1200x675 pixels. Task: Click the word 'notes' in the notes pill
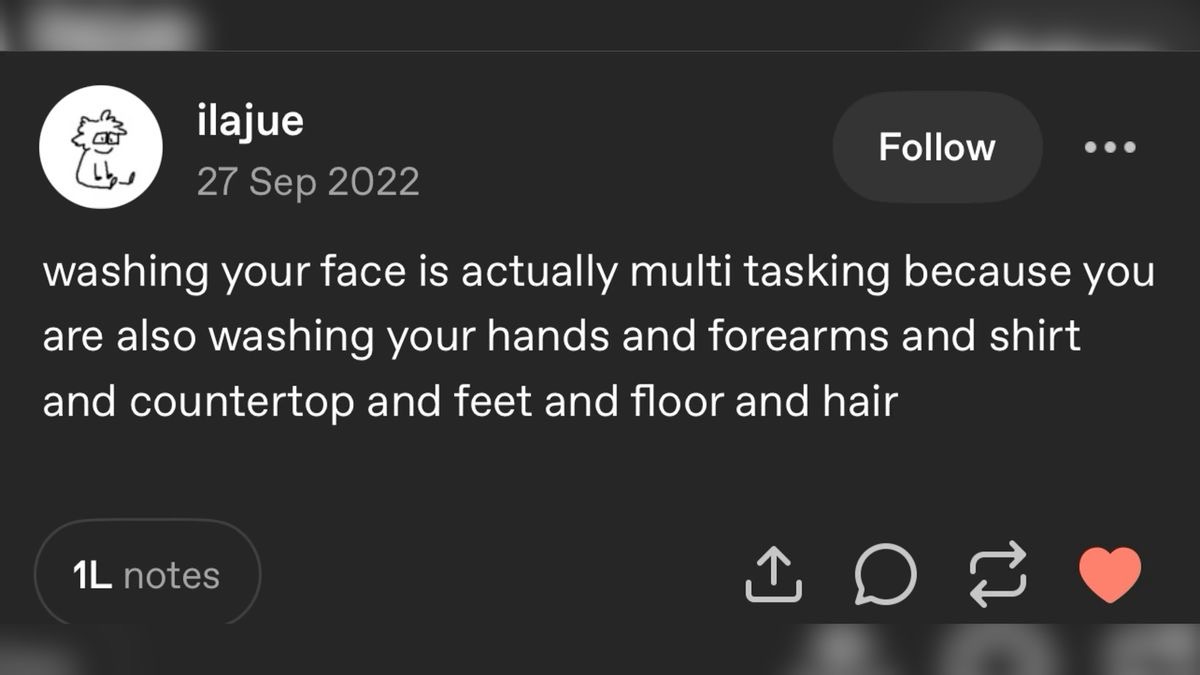pos(171,576)
